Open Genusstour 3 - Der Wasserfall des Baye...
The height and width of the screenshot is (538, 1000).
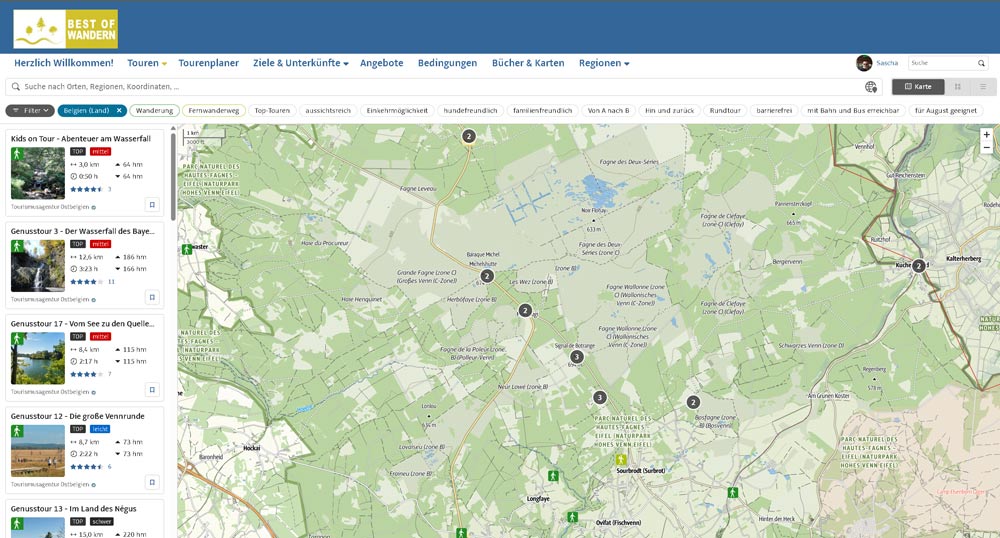(x=82, y=231)
